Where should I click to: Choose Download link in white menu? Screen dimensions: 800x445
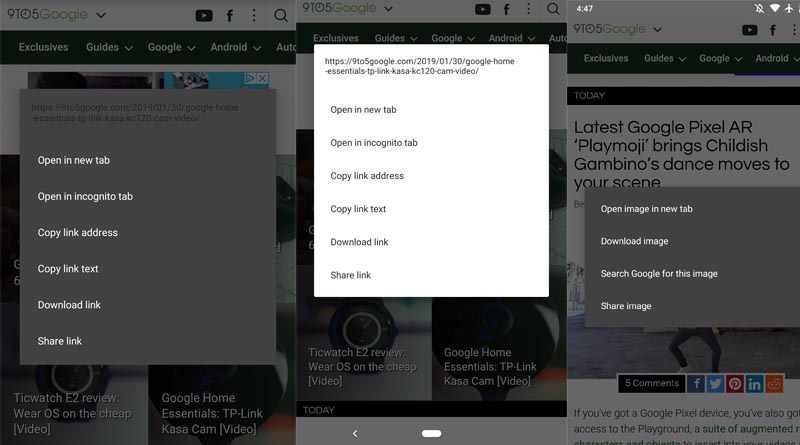click(x=359, y=242)
